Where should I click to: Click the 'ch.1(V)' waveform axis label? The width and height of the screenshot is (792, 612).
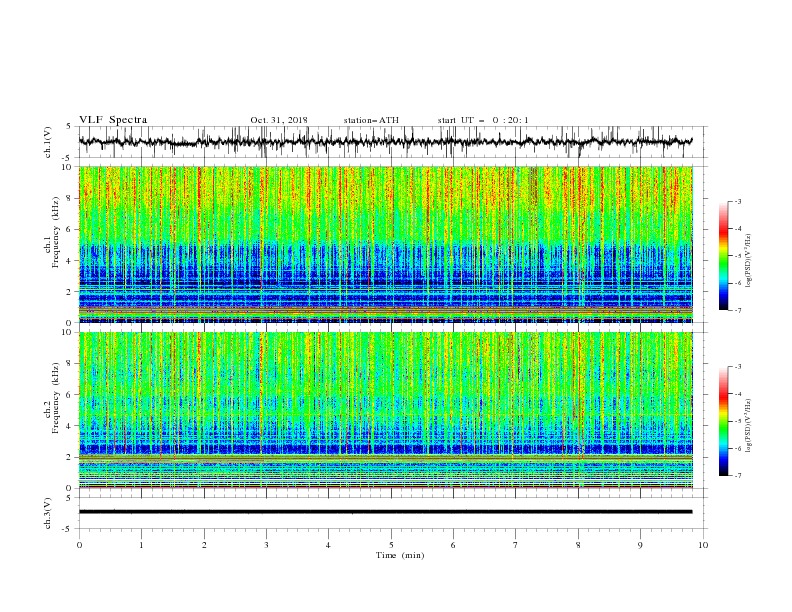(48, 142)
